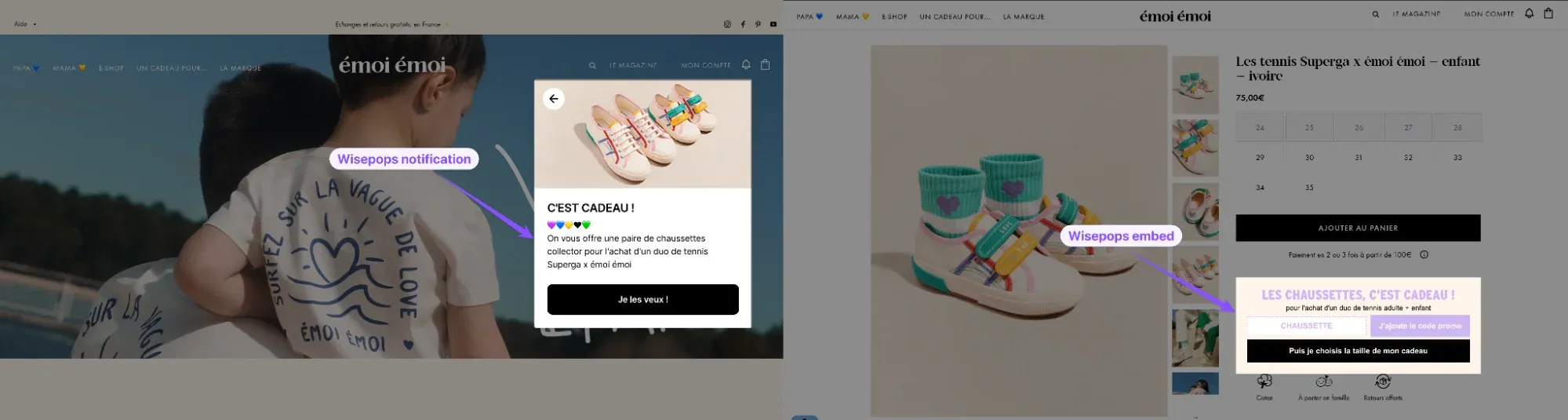Viewport: 1568px width, 420px height.
Task: Click Paiement en 2 ou 3 fois text
Action: [x=1349, y=254]
